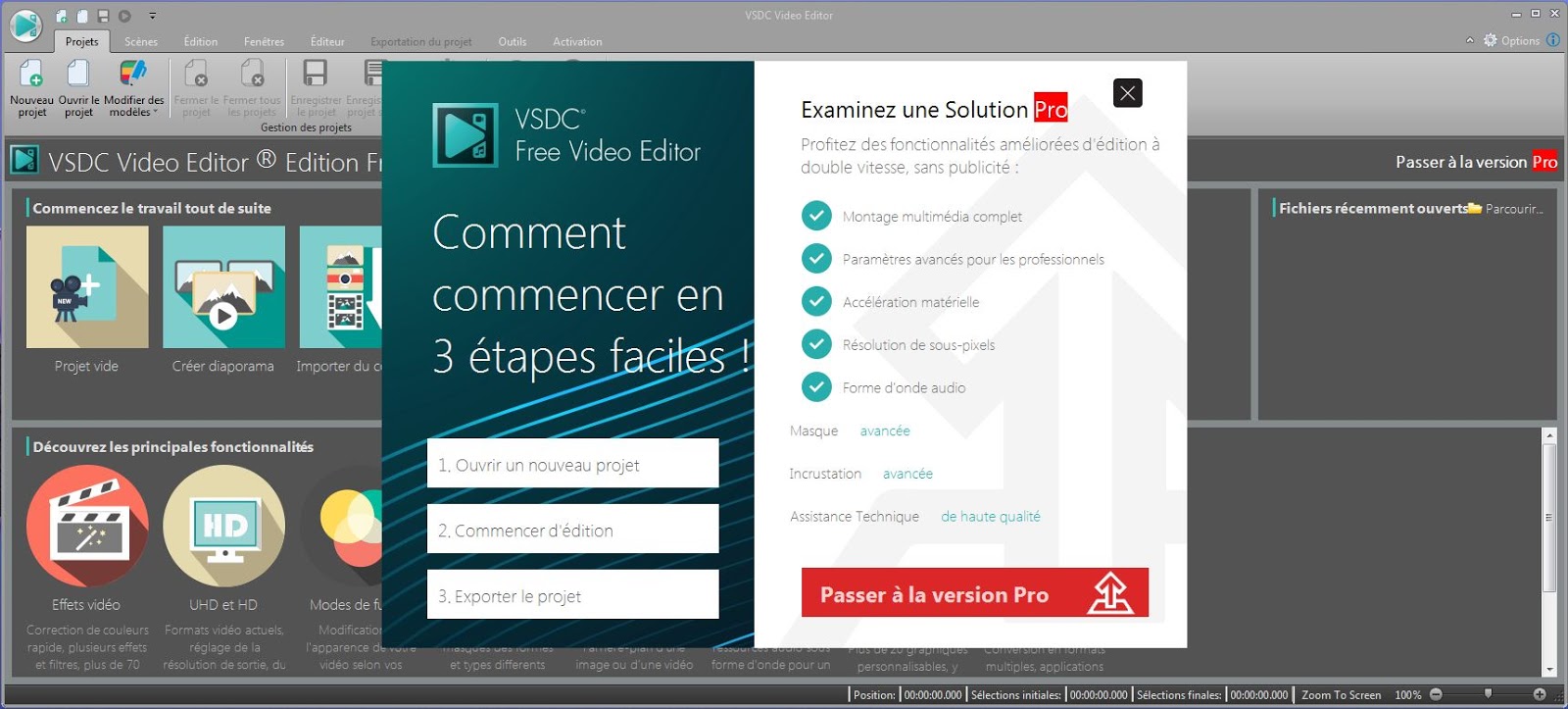The height and width of the screenshot is (709, 1568).
Task: Select the Projet vide thumbnail
Action: [x=87, y=287]
